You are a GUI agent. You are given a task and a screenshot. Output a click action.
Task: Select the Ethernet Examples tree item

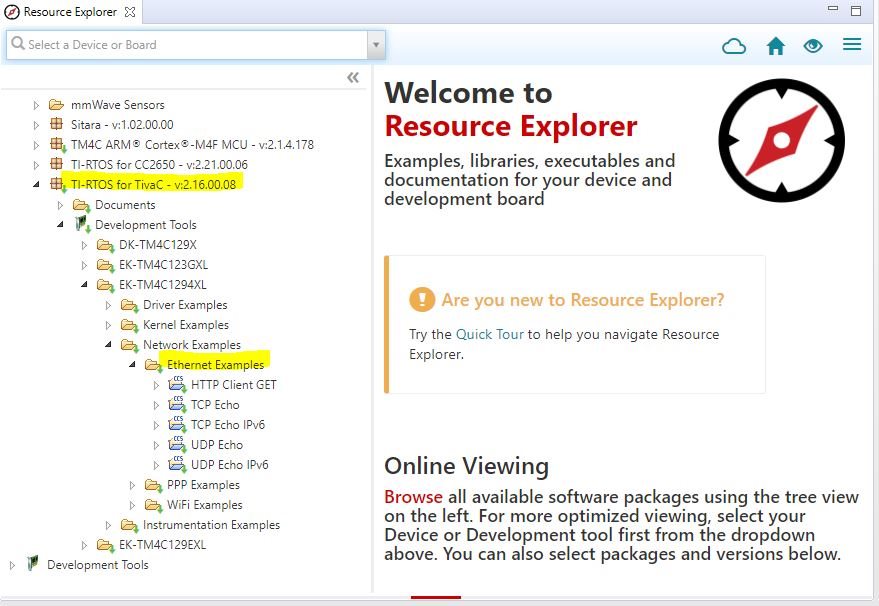215,365
